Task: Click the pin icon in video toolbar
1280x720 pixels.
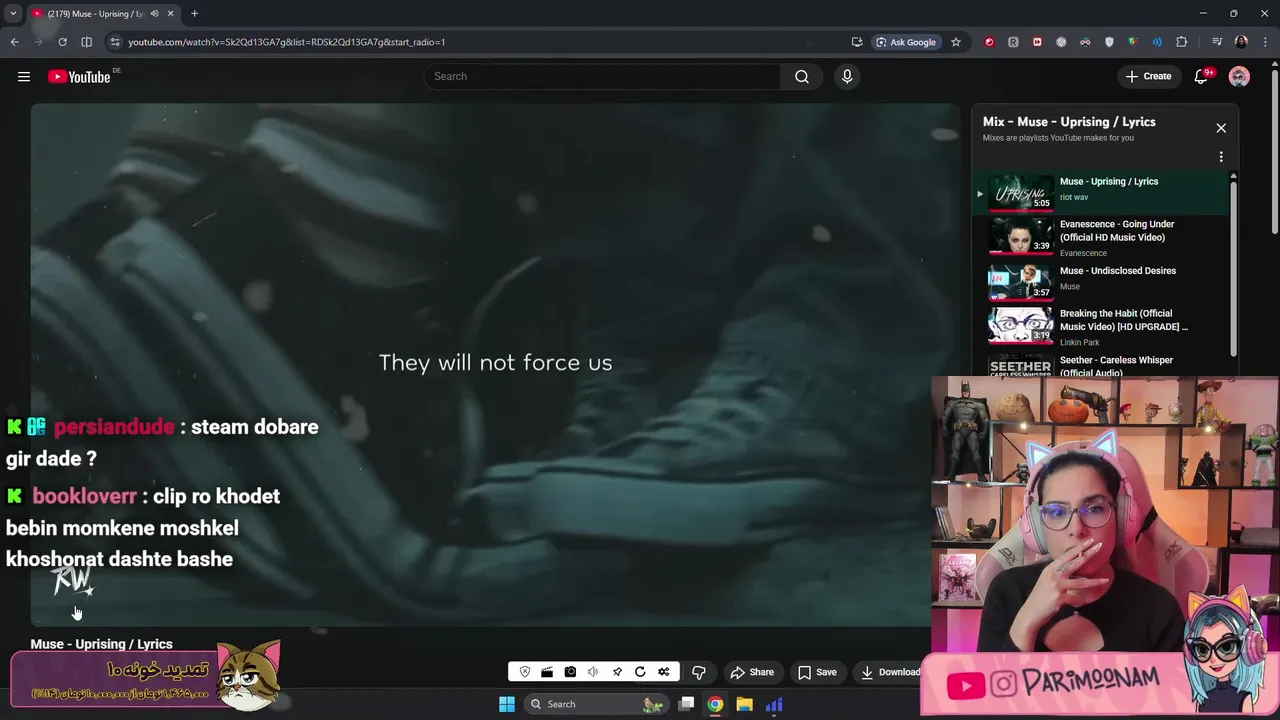Action: 617,672
